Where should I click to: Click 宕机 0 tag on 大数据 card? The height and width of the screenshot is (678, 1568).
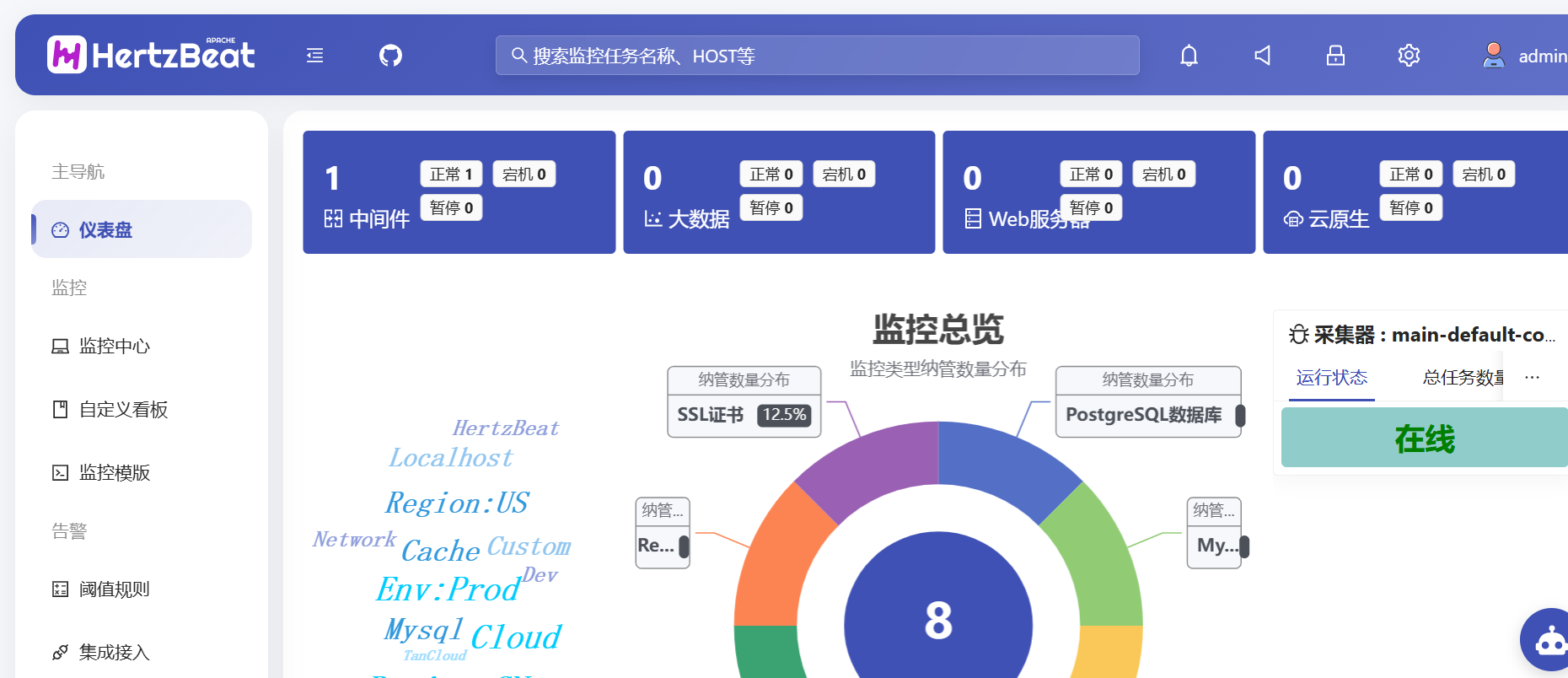click(844, 174)
